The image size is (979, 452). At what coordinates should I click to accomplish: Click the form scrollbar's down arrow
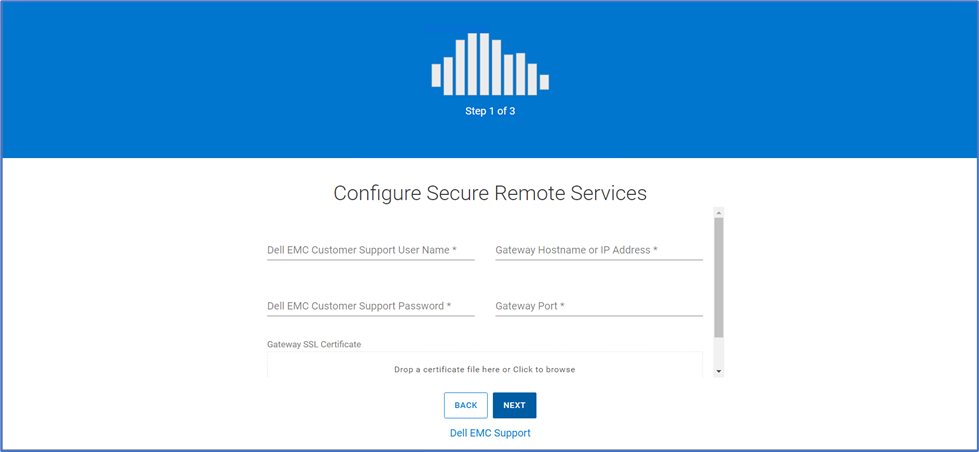pyautogui.click(x=719, y=371)
